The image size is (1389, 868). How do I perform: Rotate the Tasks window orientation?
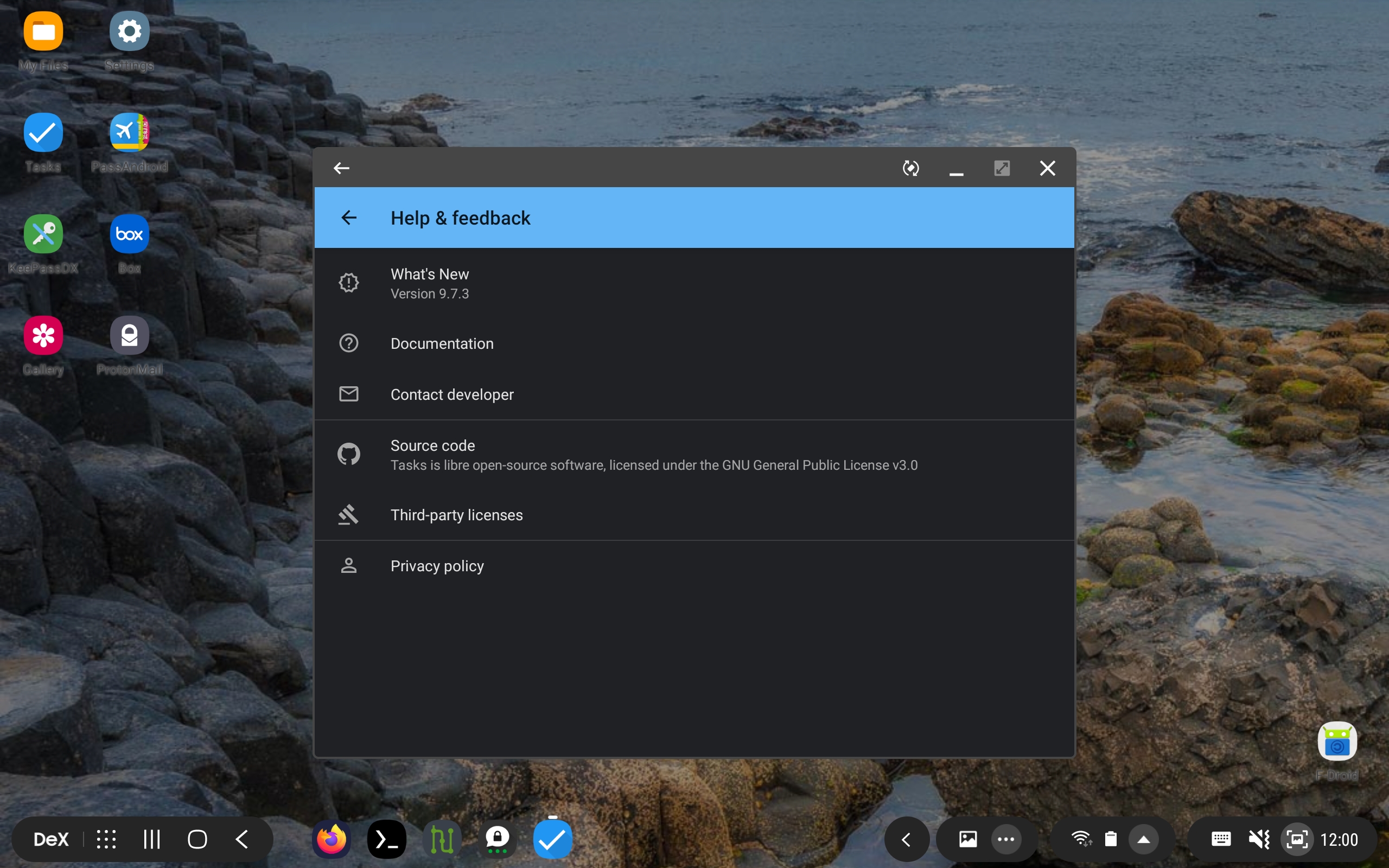click(911, 168)
